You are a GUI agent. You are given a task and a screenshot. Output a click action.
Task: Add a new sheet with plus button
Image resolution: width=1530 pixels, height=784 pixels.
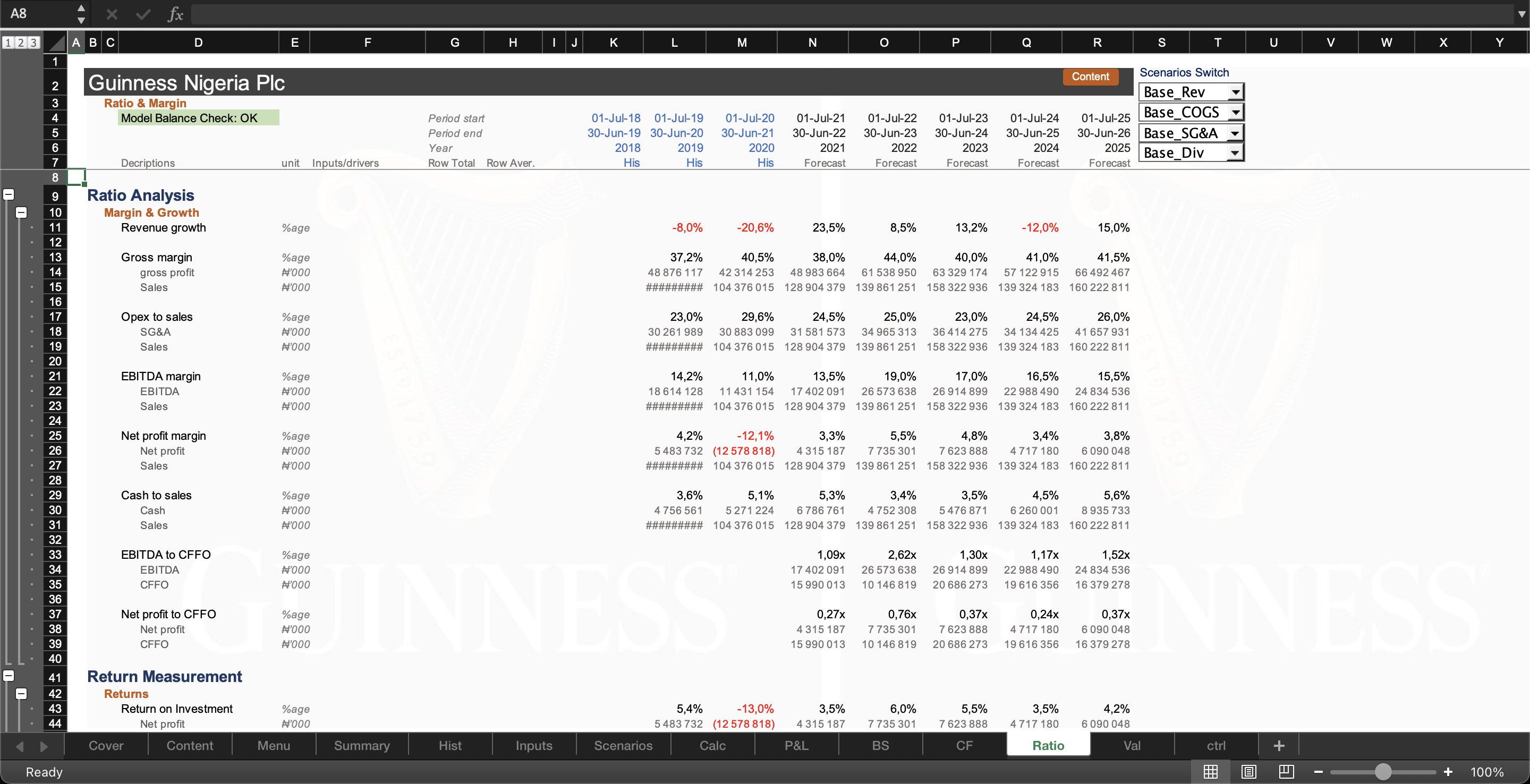pyautogui.click(x=1279, y=745)
